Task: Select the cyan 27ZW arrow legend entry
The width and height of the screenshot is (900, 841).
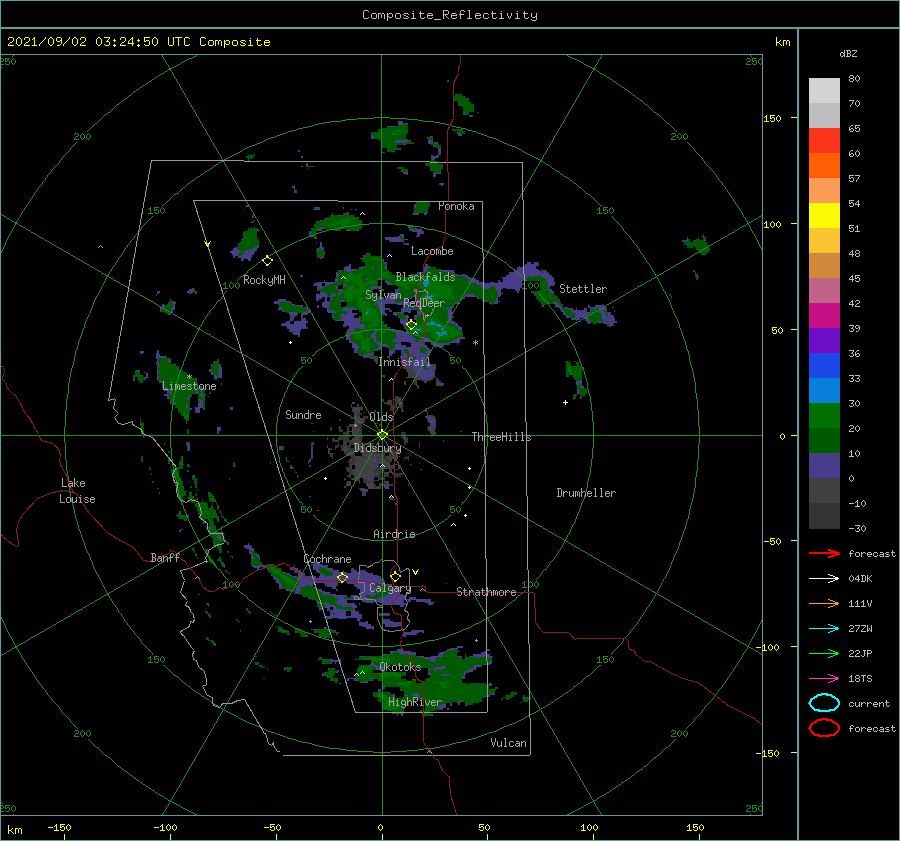Action: 824,629
